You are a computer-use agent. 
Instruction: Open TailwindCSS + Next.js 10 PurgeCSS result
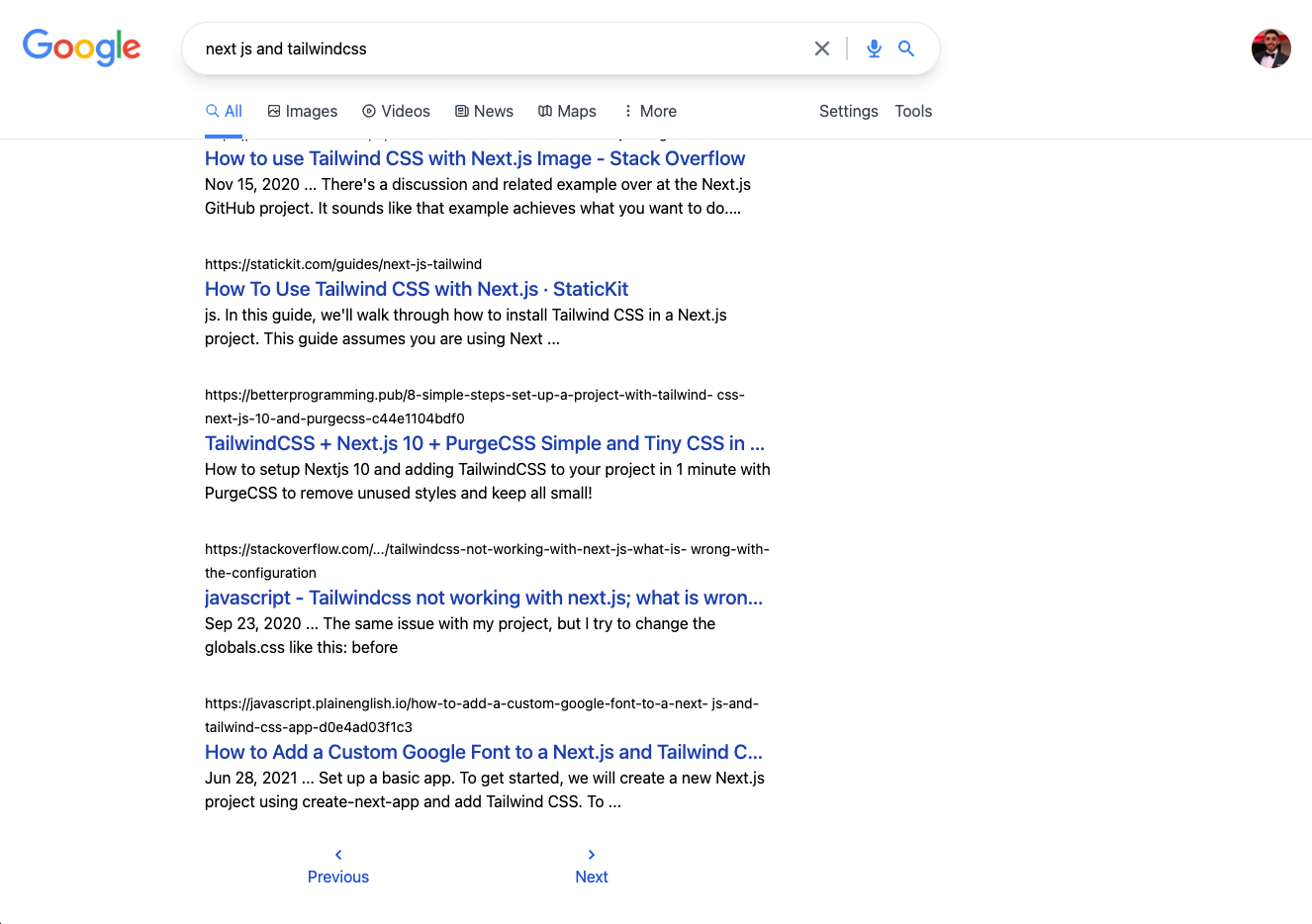pyautogui.click(x=485, y=443)
